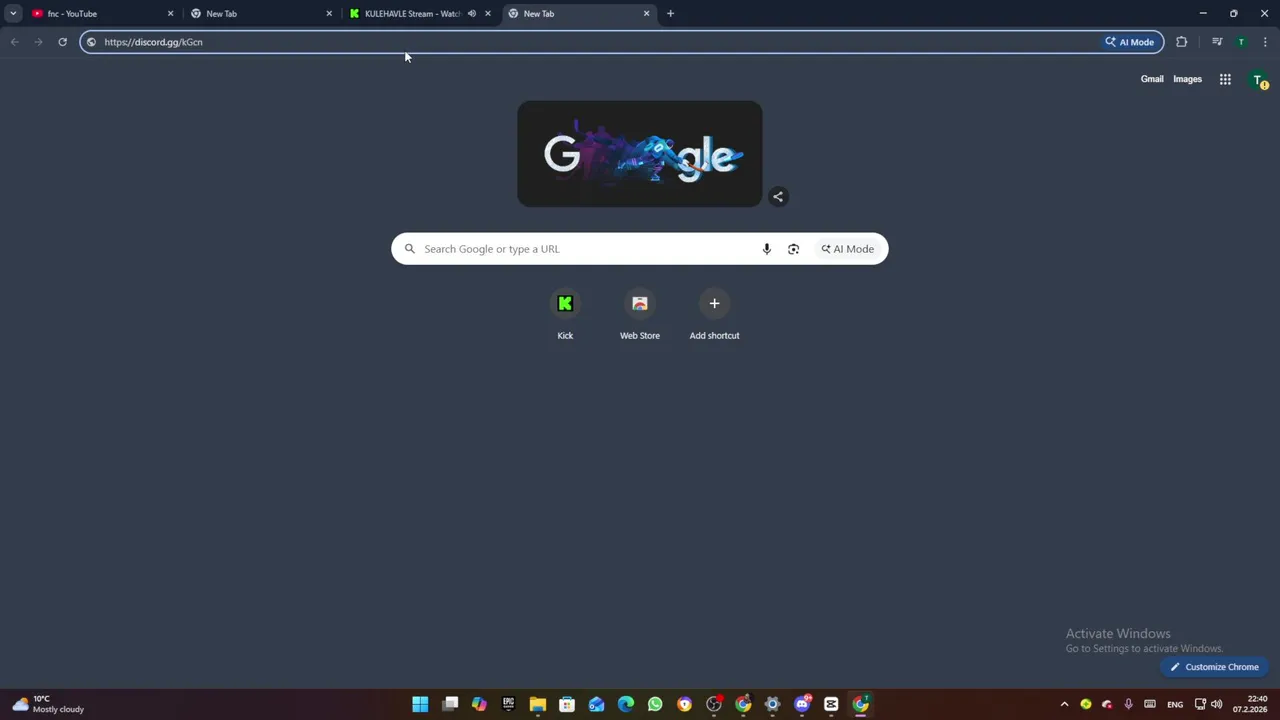1280x720 pixels.
Task: Open the Google account avatar
Action: (x=1258, y=80)
